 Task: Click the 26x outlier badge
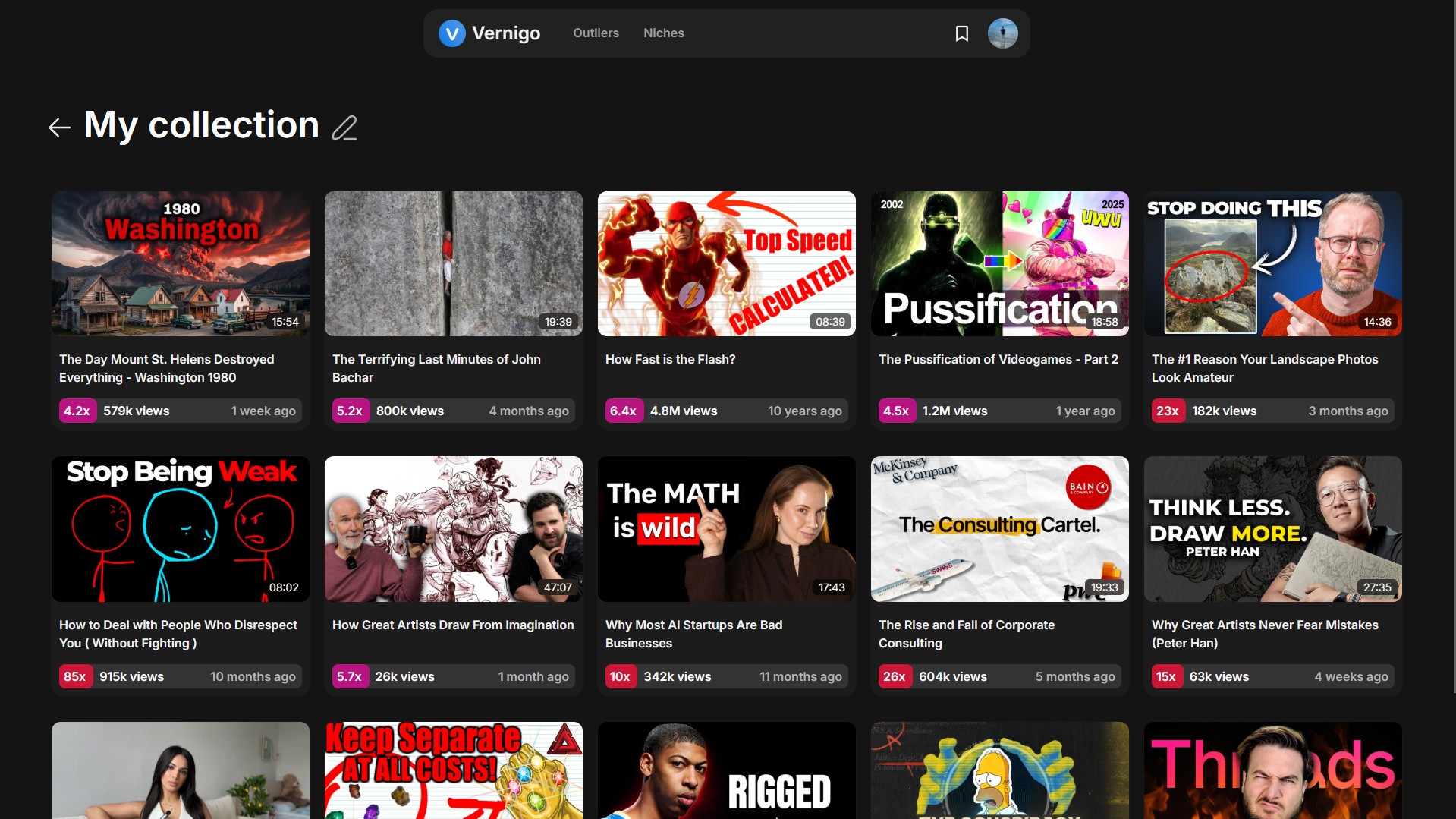pyautogui.click(x=895, y=676)
